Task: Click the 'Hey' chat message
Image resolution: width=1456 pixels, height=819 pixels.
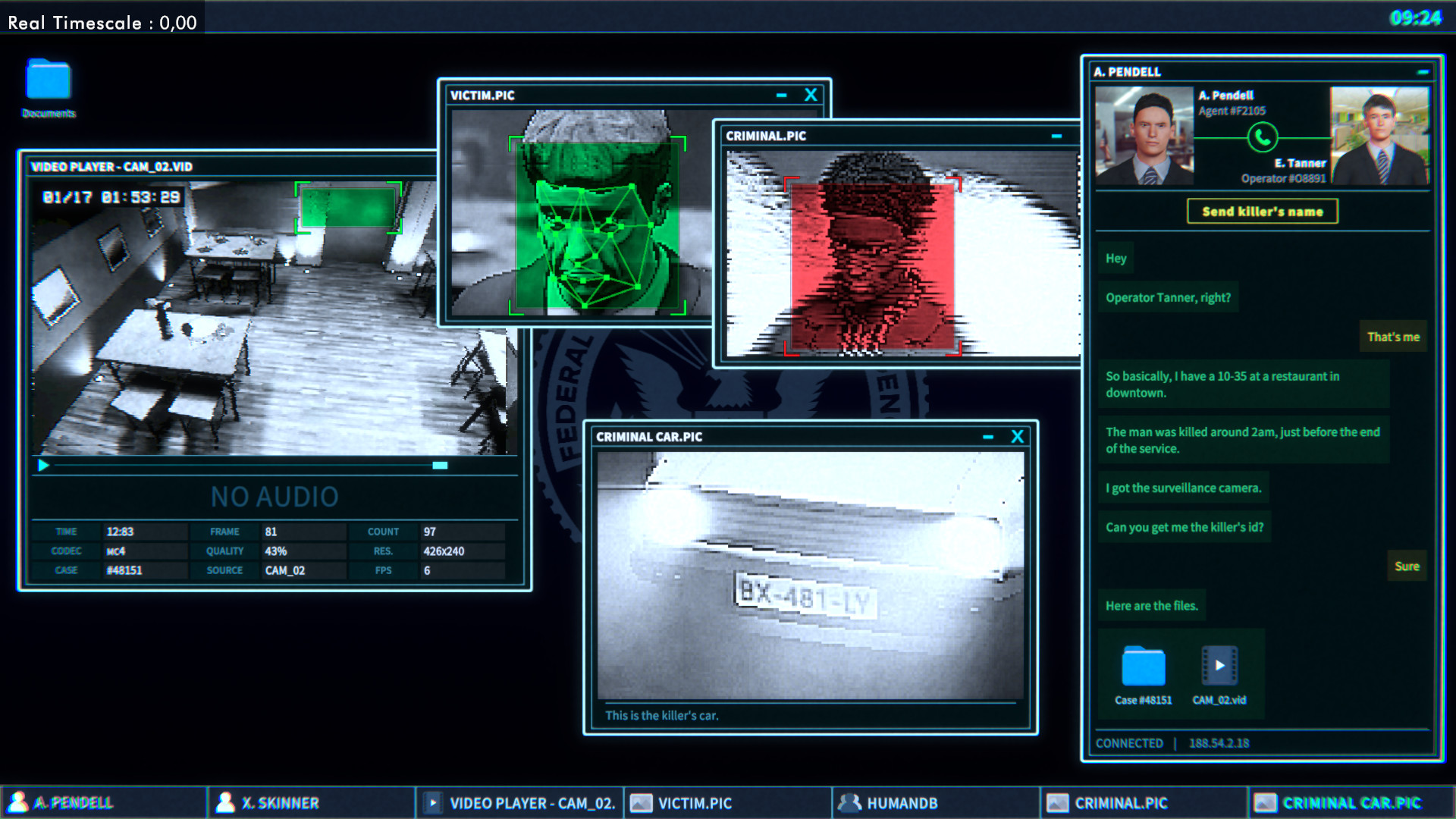Action: pos(1116,258)
